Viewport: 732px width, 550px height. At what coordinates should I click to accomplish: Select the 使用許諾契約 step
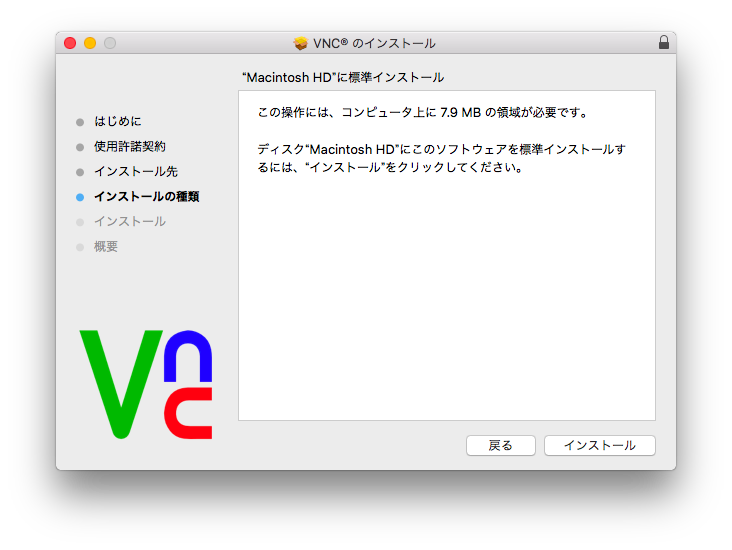pyautogui.click(x=130, y=147)
